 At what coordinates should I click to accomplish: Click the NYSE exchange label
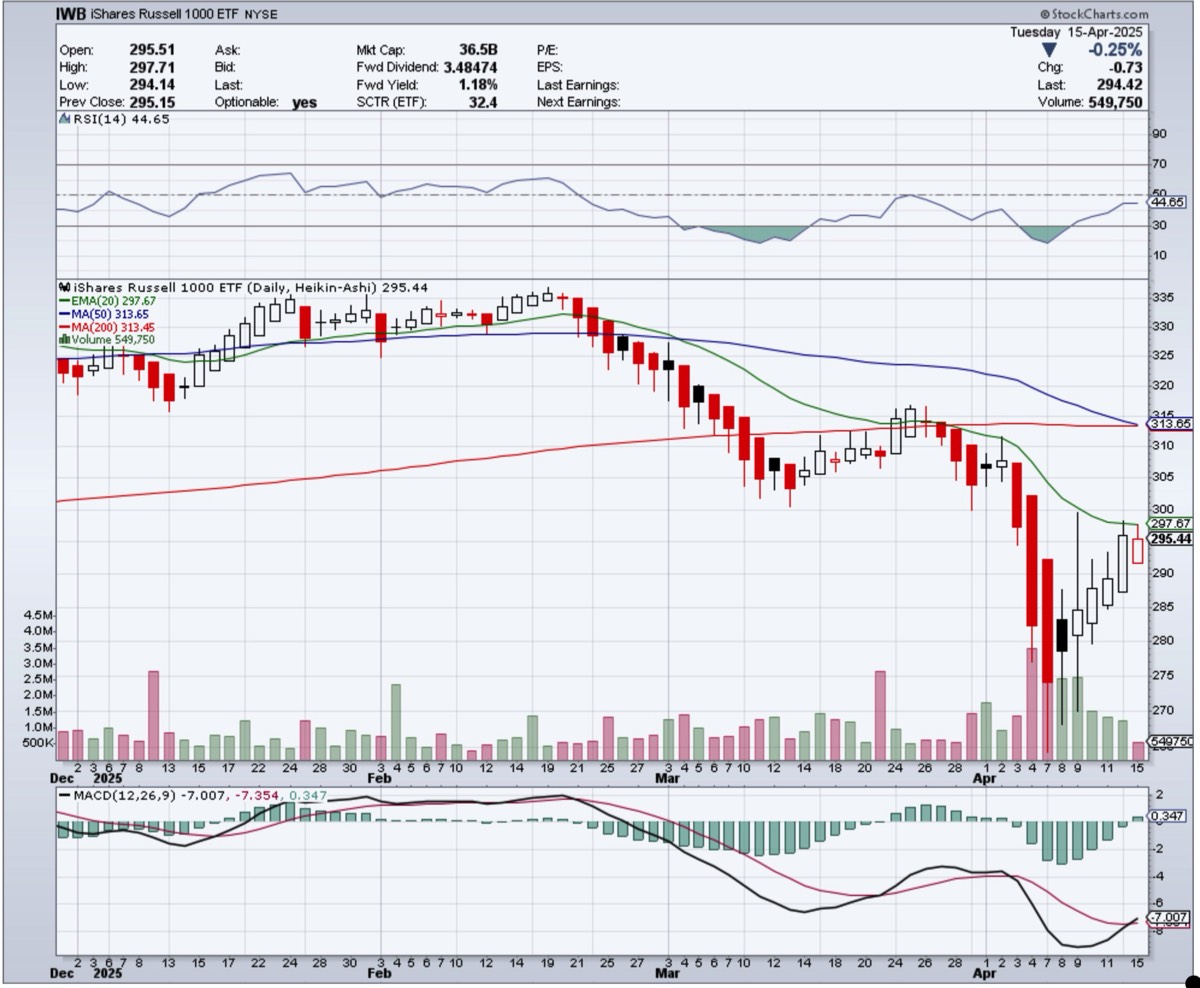(x=260, y=15)
